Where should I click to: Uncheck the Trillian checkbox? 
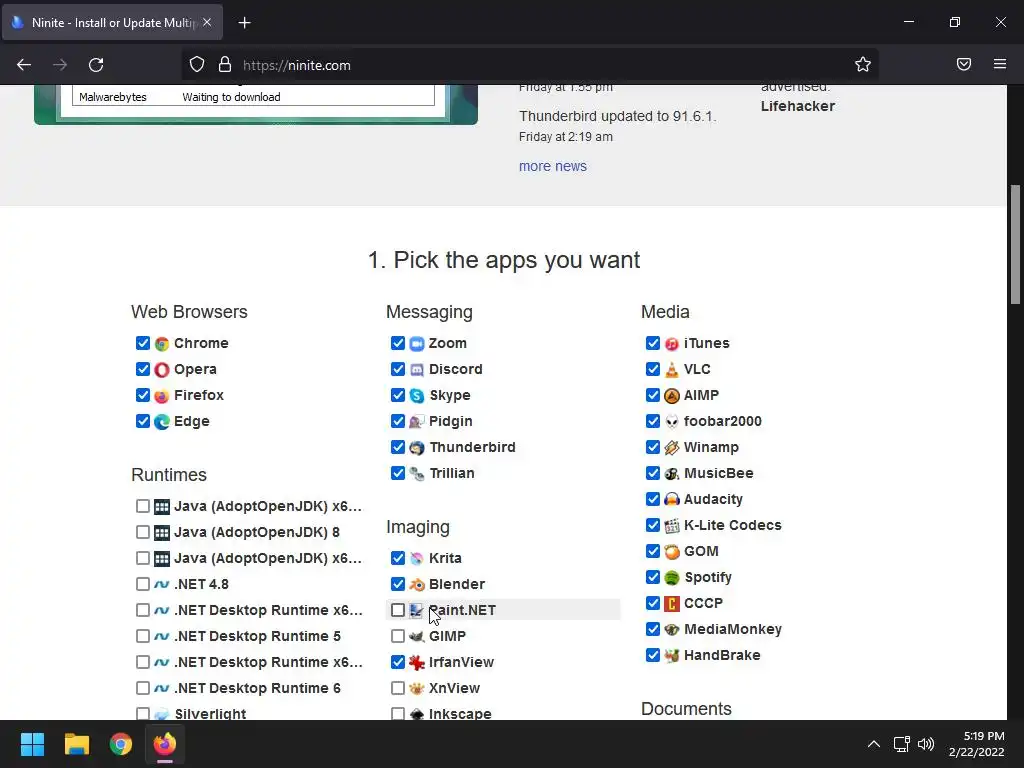coord(398,473)
